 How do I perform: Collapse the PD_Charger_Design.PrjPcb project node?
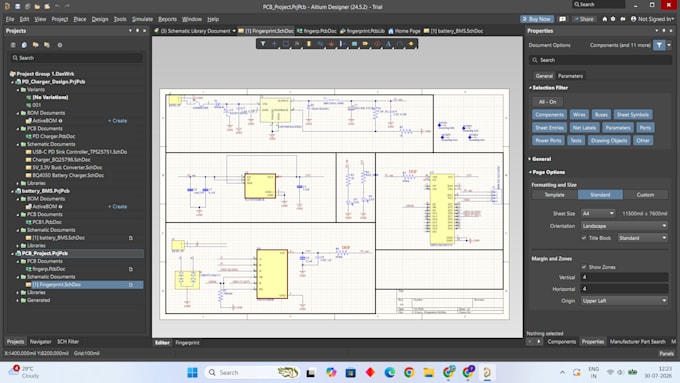(13, 82)
